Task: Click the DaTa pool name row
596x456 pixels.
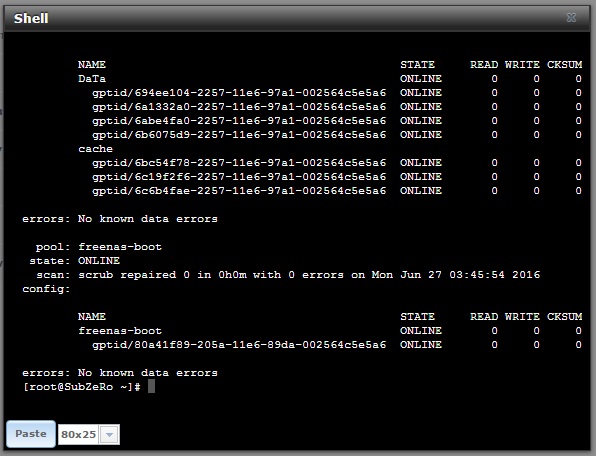Action: coord(330,79)
